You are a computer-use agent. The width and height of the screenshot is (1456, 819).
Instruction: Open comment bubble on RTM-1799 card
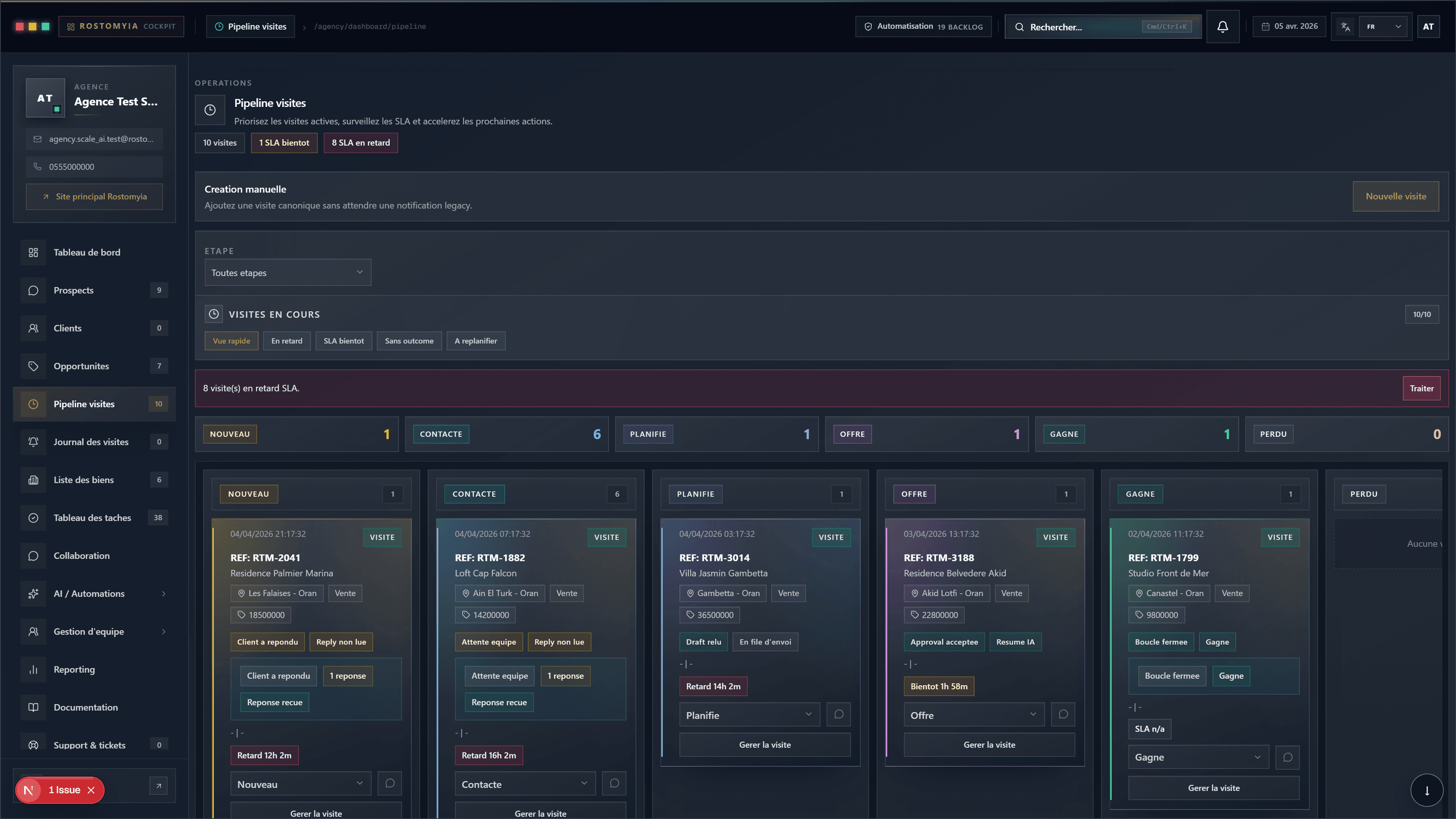click(x=1288, y=758)
